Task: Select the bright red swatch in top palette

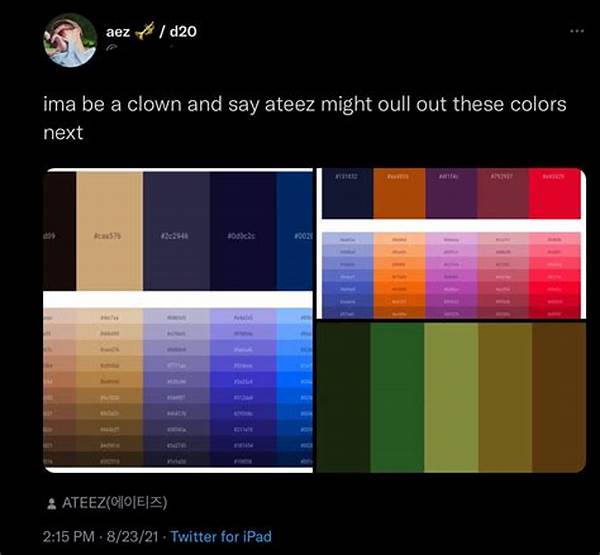Action: point(554,193)
